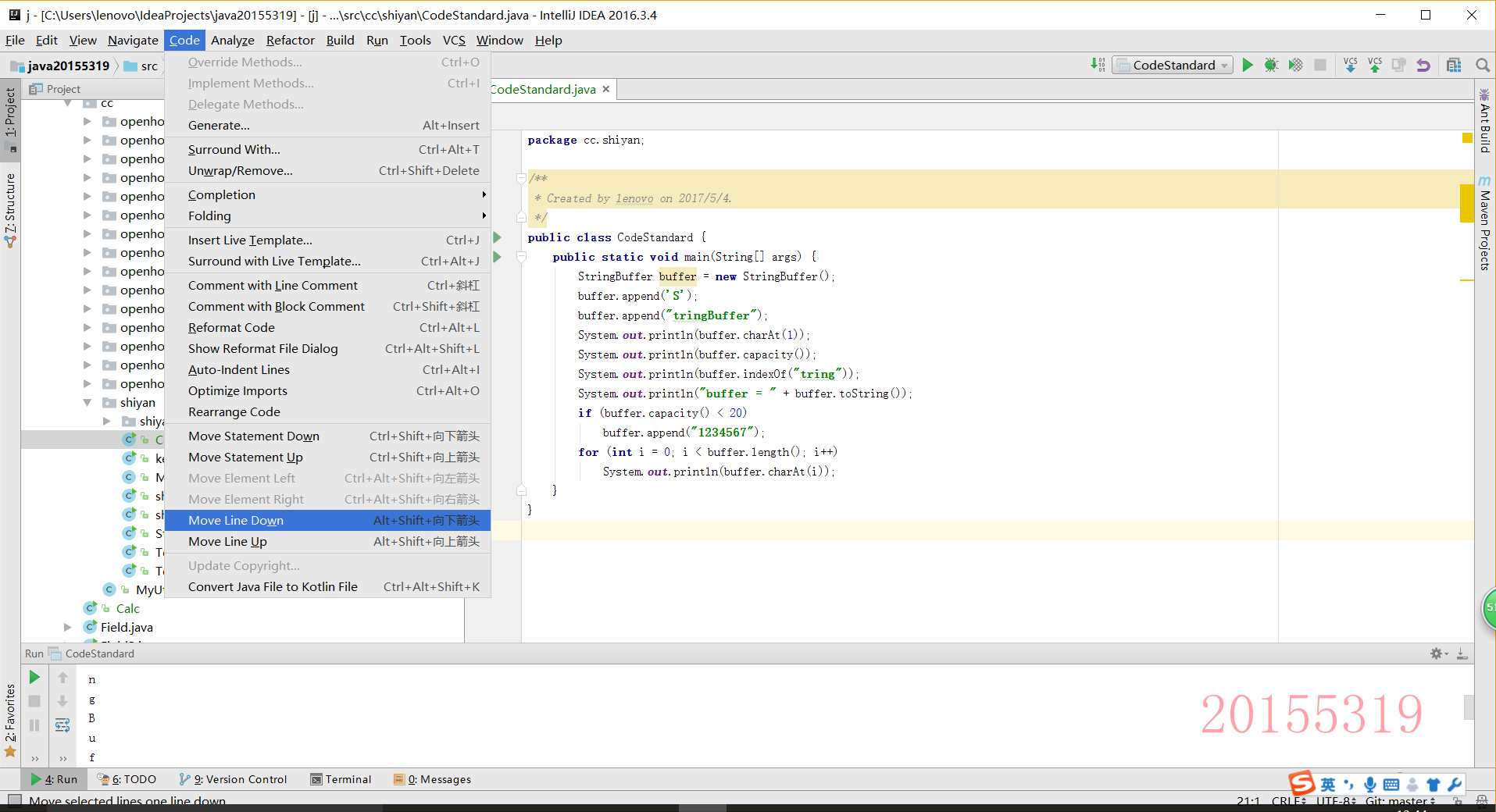The image size is (1496, 812).
Task: Click Up the Stack Trace arrow
Action: click(x=62, y=677)
